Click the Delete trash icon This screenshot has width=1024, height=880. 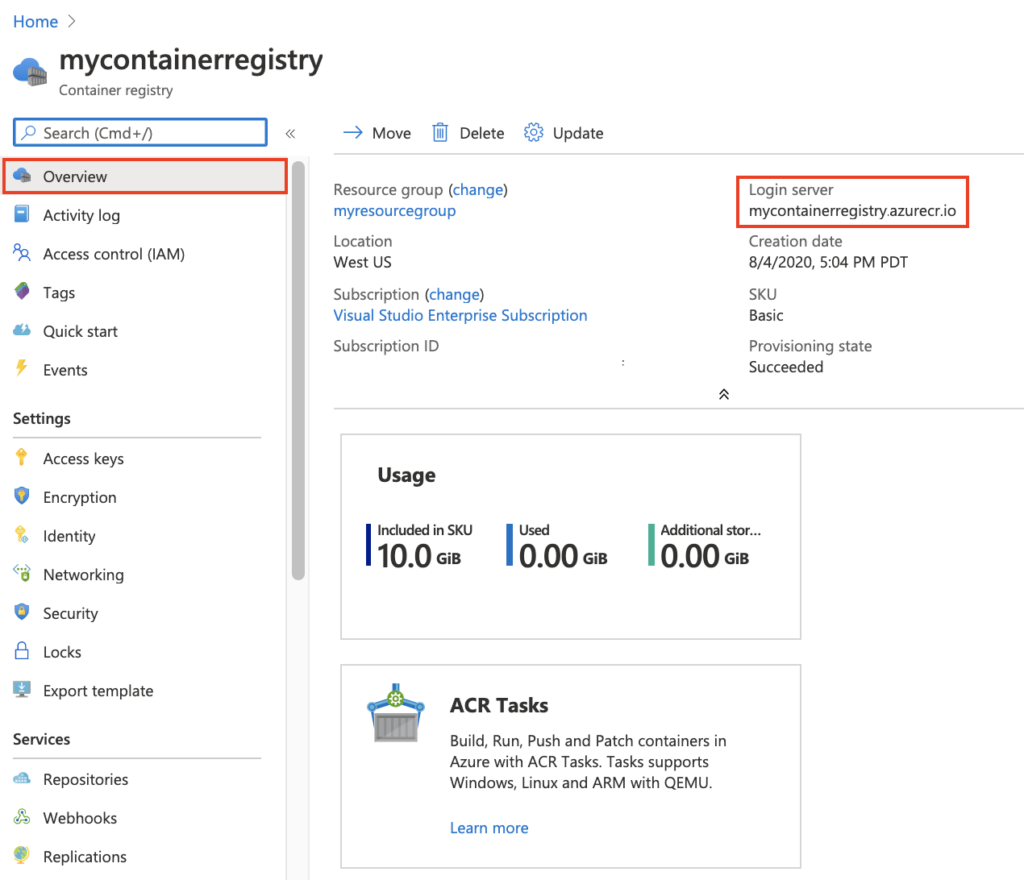[x=441, y=132]
